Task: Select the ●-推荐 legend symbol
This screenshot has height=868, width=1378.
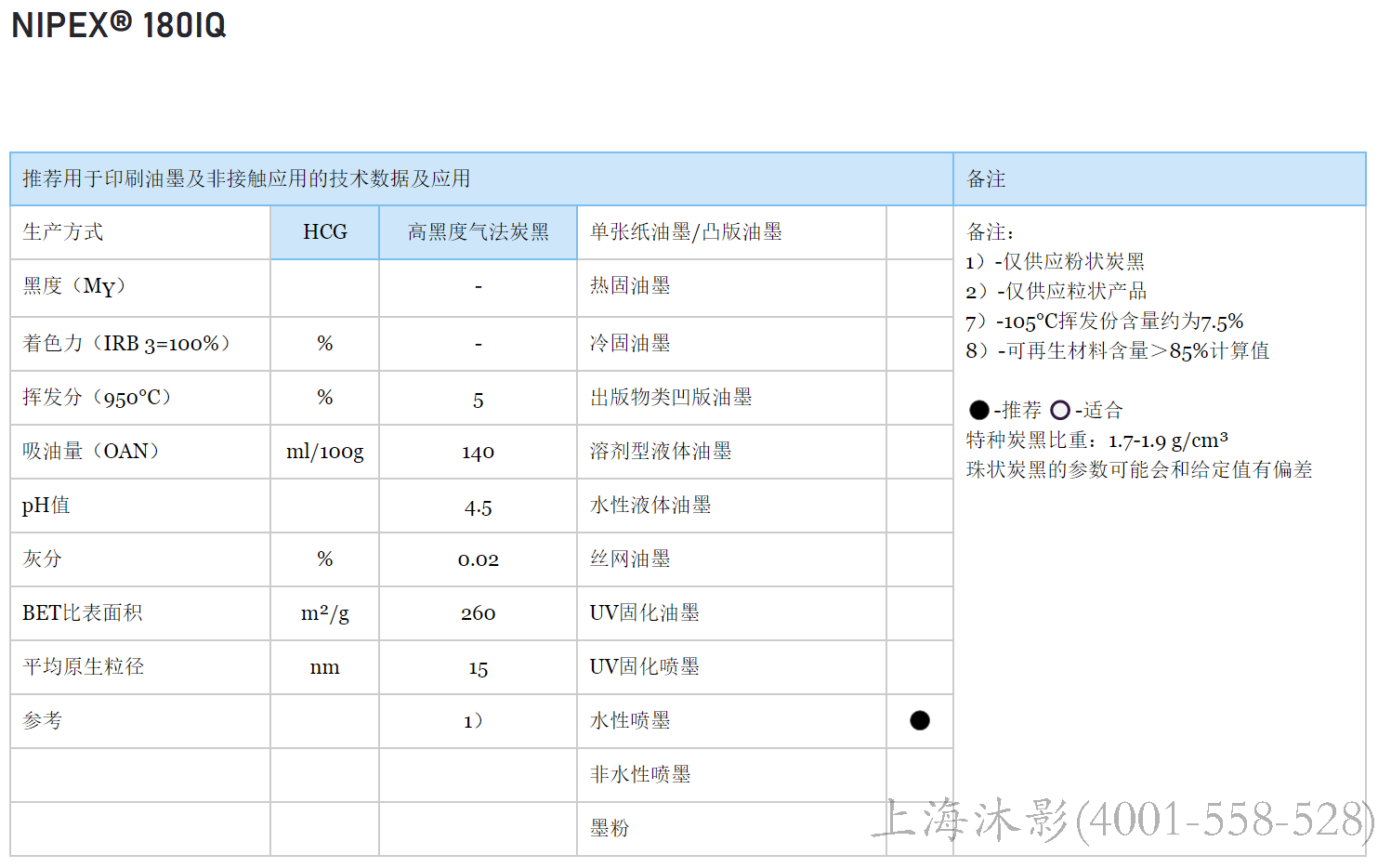Action: tap(978, 409)
